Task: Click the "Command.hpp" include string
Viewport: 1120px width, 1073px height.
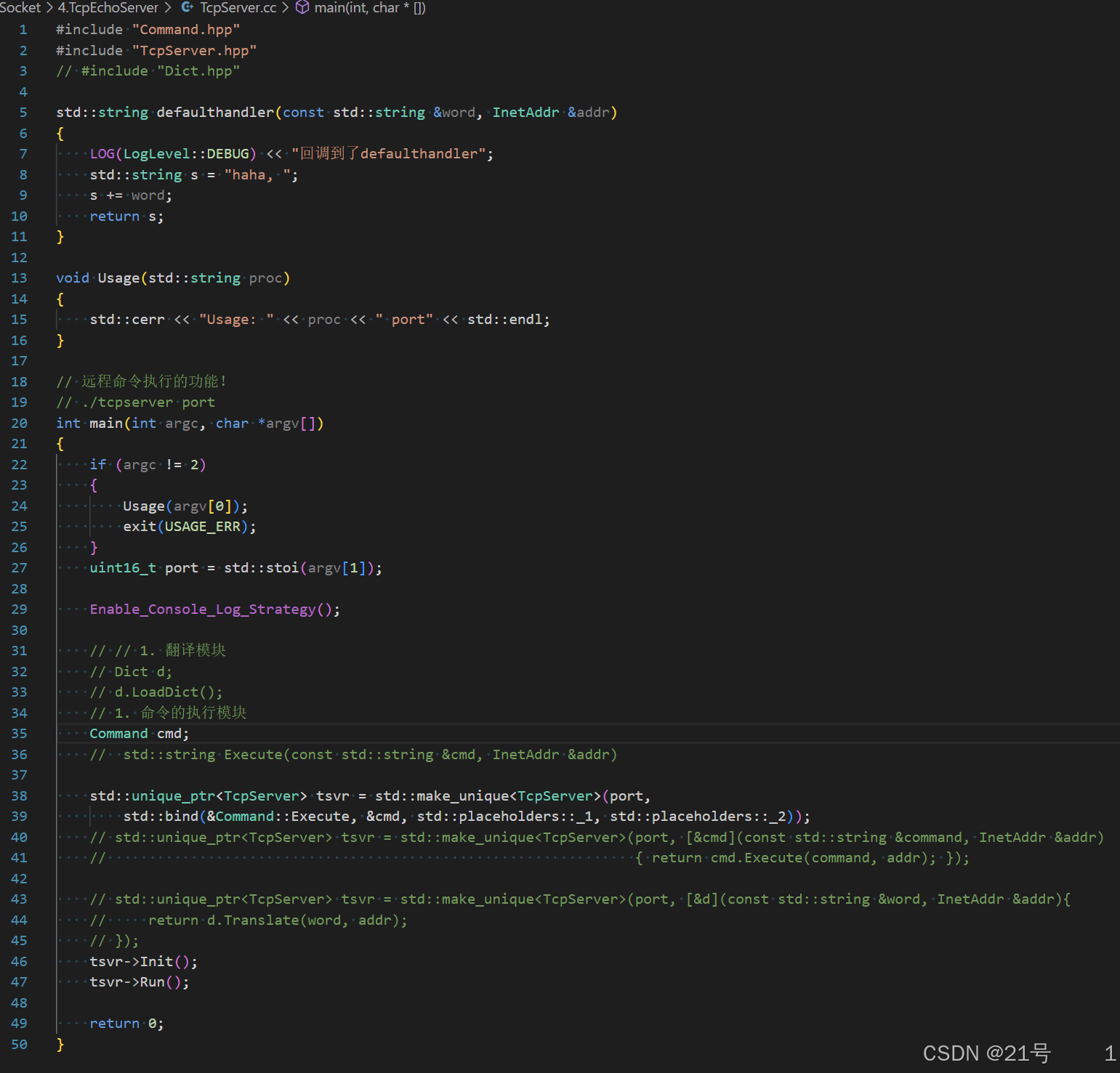Action: (x=186, y=30)
